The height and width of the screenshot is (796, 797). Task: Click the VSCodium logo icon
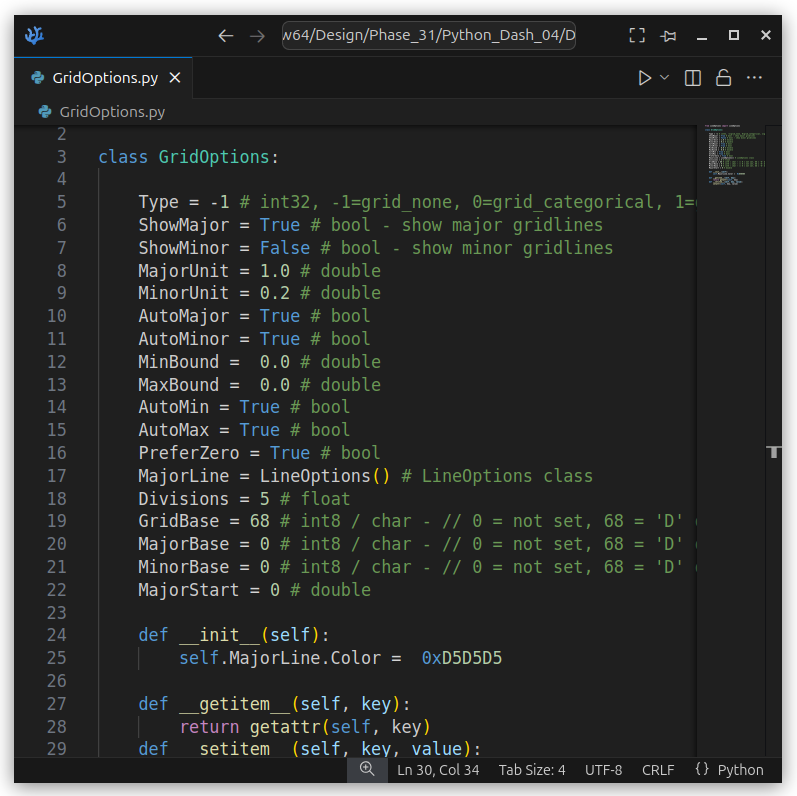(34, 36)
